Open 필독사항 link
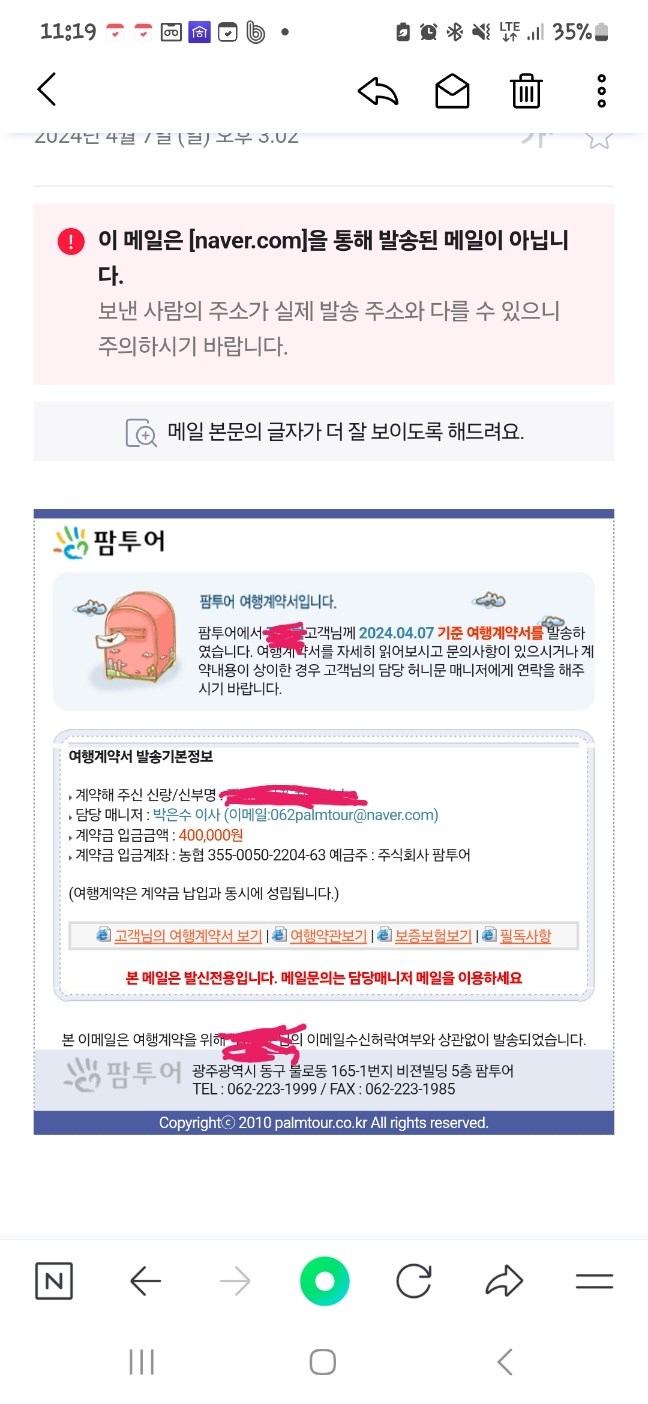Viewport: 648px width, 1404px height. click(x=525, y=936)
